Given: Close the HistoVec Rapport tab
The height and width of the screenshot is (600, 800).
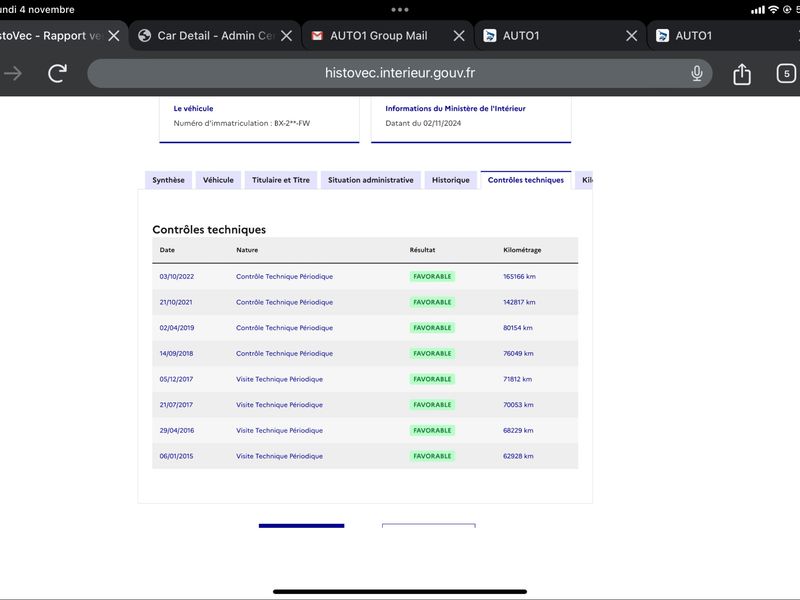Looking at the screenshot, I should pyautogui.click(x=114, y=36).
